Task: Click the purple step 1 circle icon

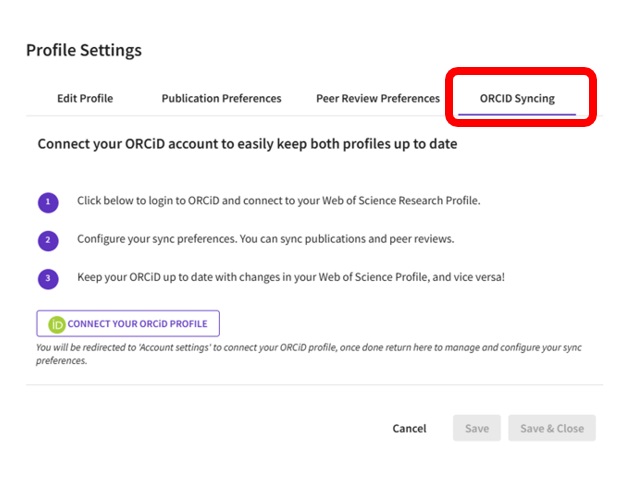Action: click(x=48, y=202)
